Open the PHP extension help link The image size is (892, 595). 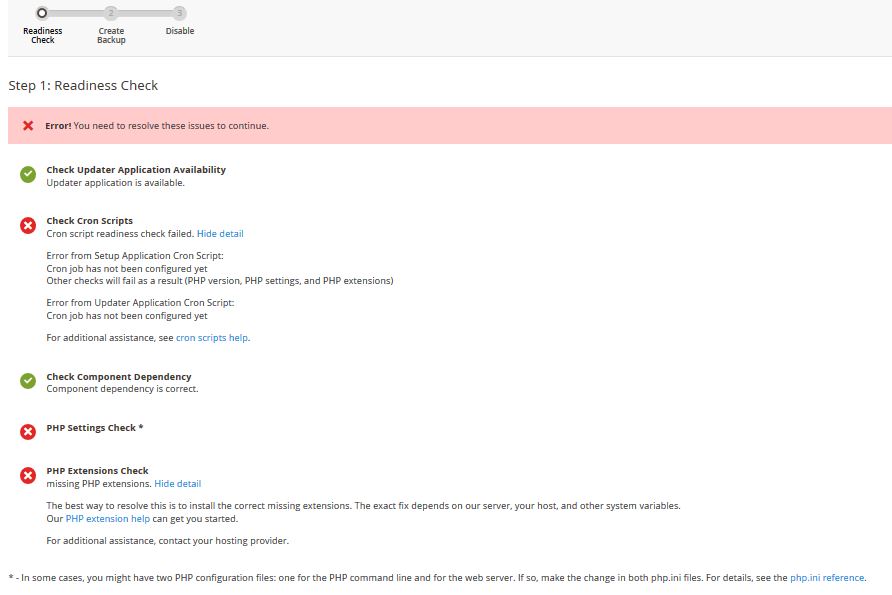(108, 518)
